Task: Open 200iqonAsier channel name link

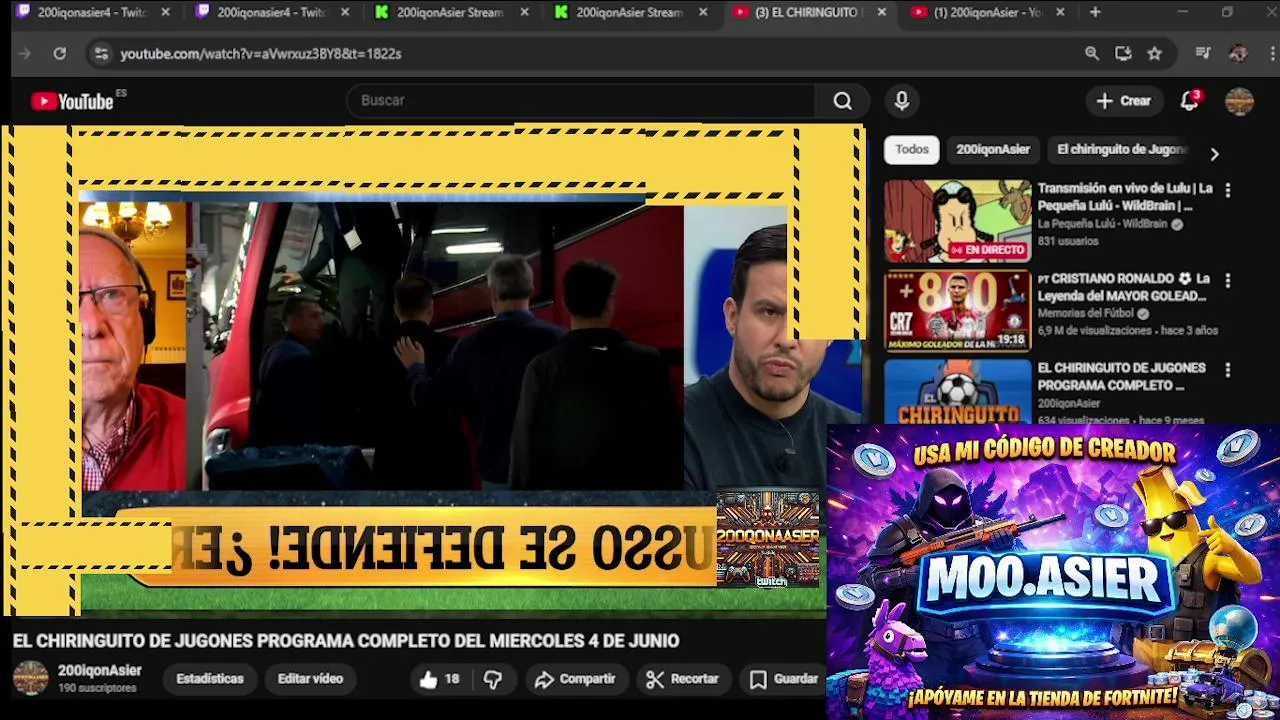Action: [99, 671]
